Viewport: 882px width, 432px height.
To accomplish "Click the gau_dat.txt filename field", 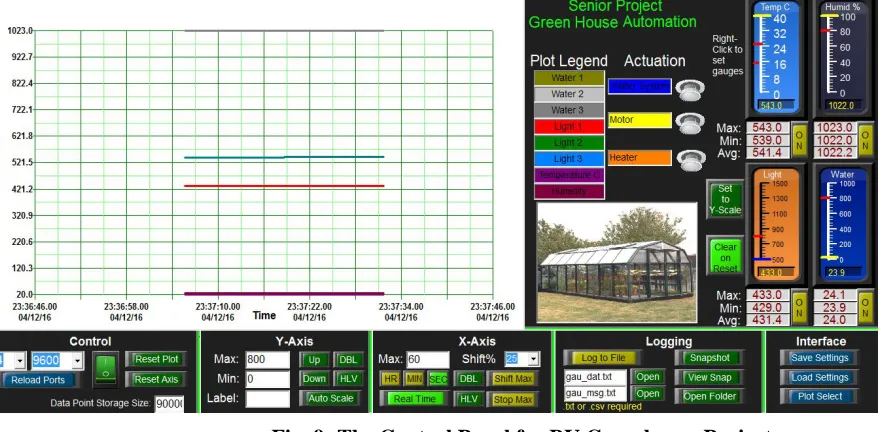I will click(x=596, y=377).
